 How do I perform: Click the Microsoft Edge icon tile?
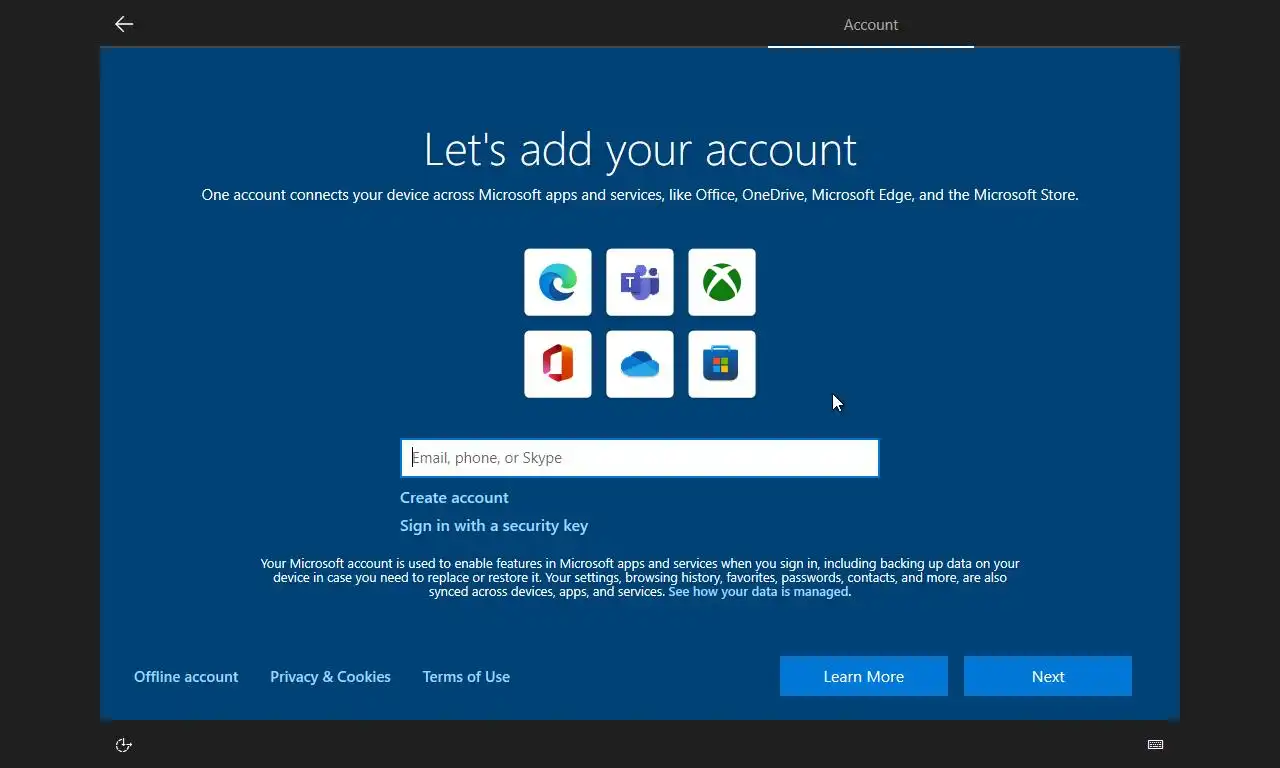(558, 282)
